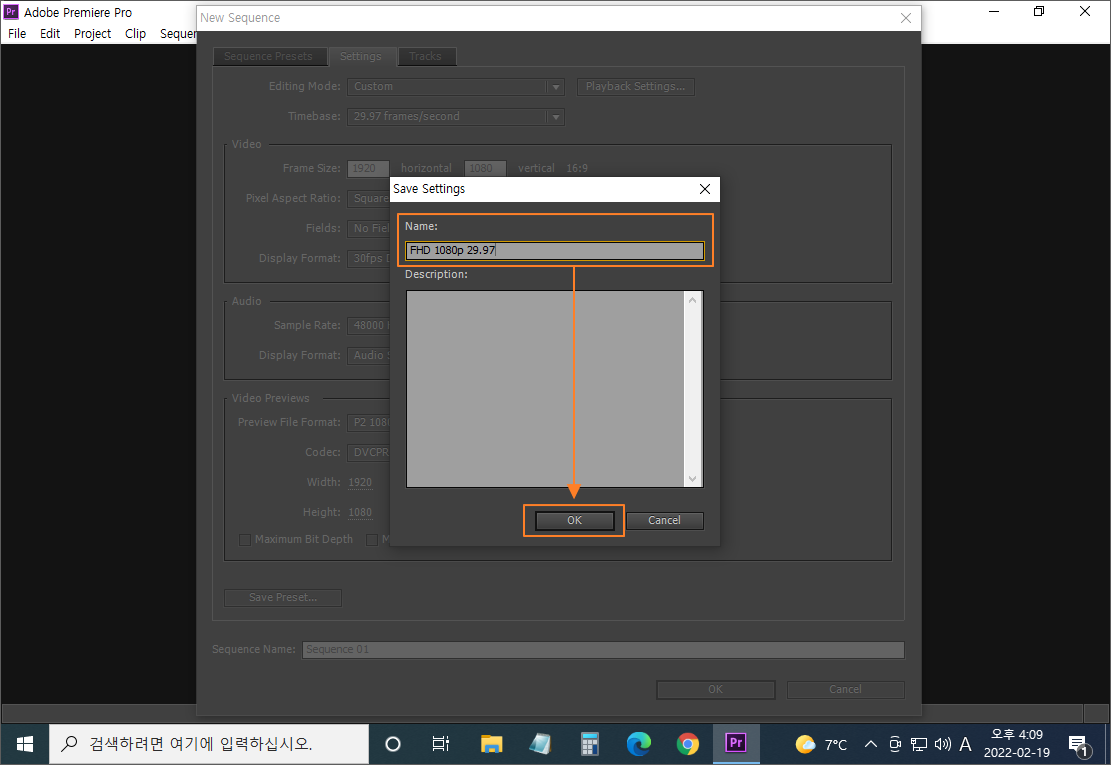The height and width of the screenshot is (765, 1111).
Task: Click the Save Preset button
Action: coord(283,598)
